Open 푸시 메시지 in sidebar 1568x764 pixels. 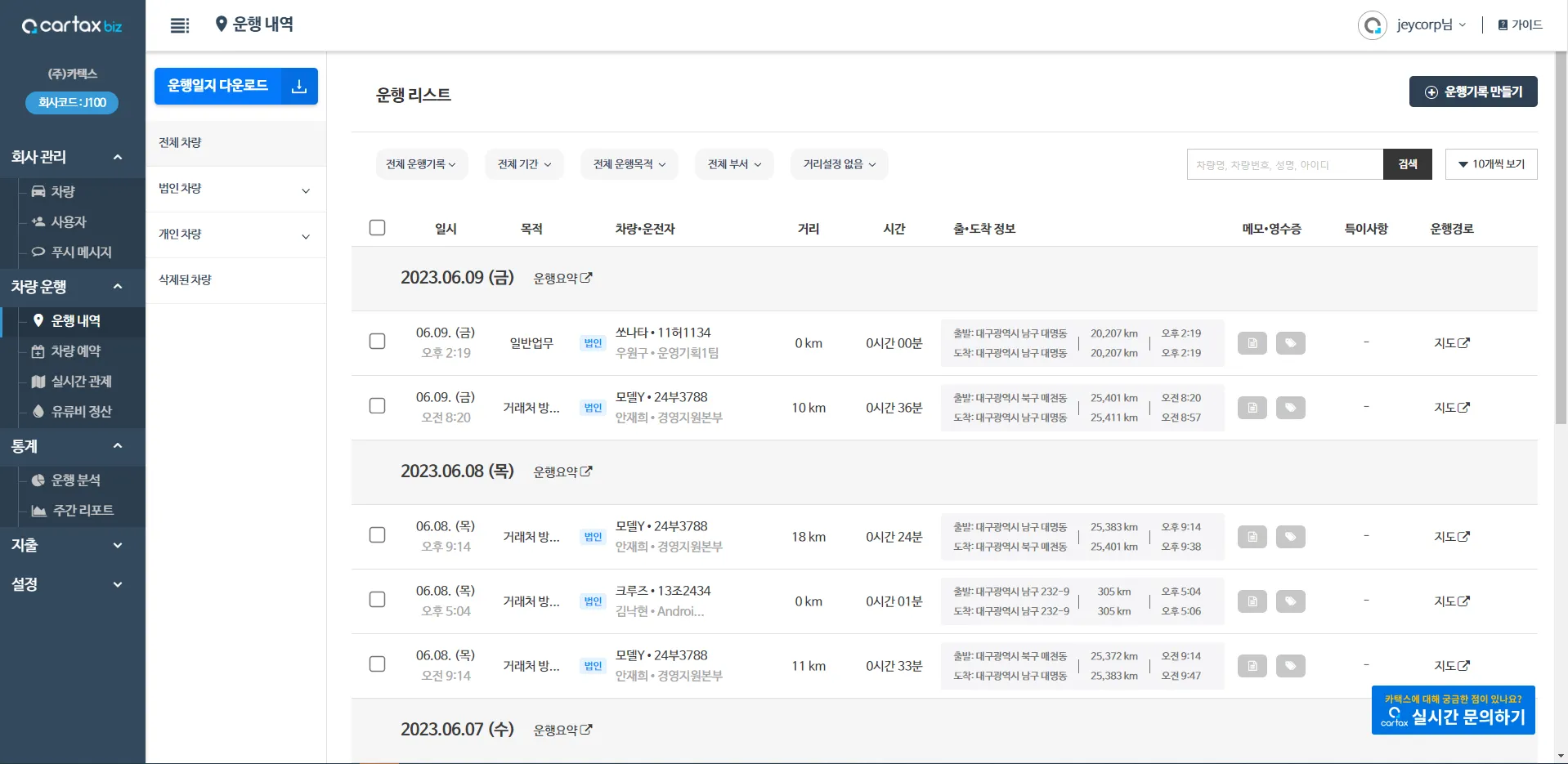pyautogui.click(x=73, y=252)
